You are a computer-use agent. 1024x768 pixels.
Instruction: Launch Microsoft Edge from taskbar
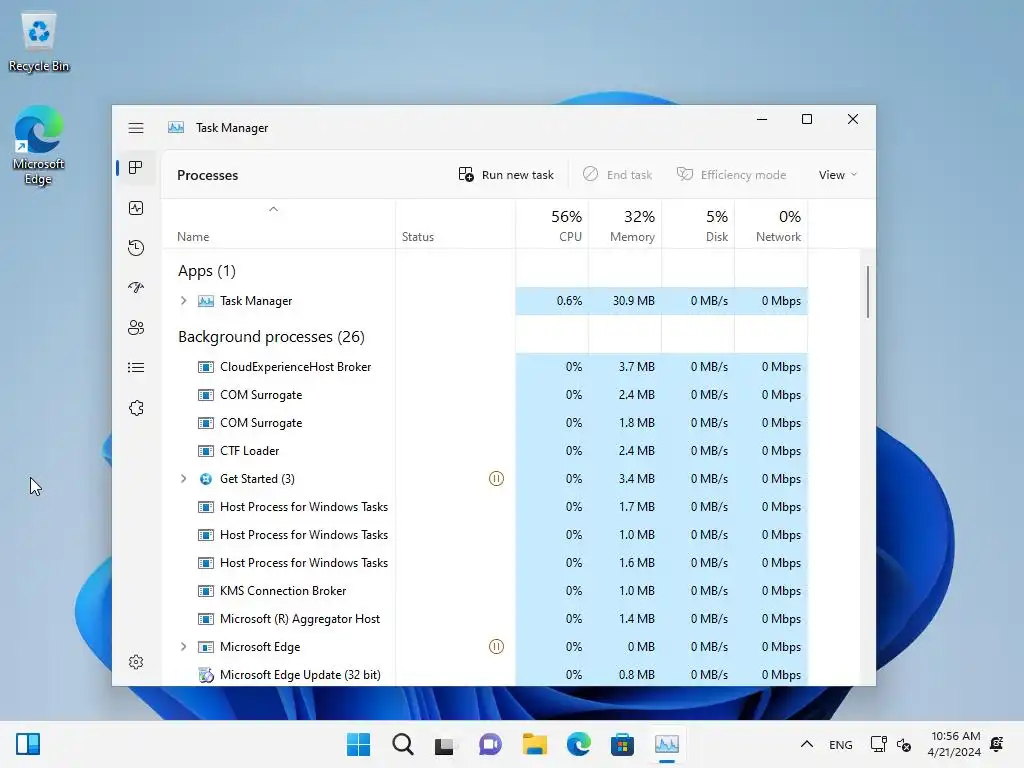pyautogui.click(x=579, y=744)
